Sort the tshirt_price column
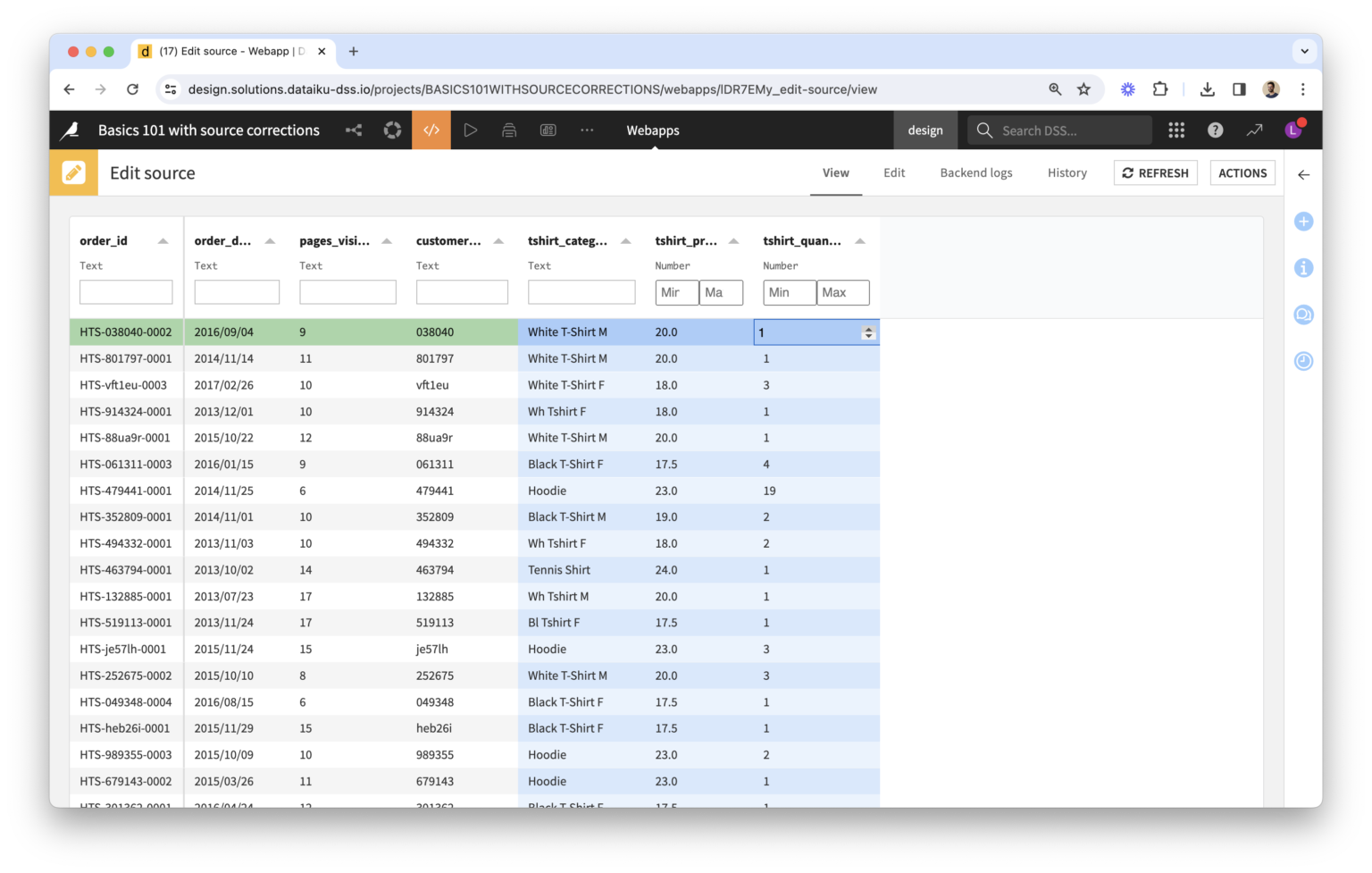 [x=733, y=241]
